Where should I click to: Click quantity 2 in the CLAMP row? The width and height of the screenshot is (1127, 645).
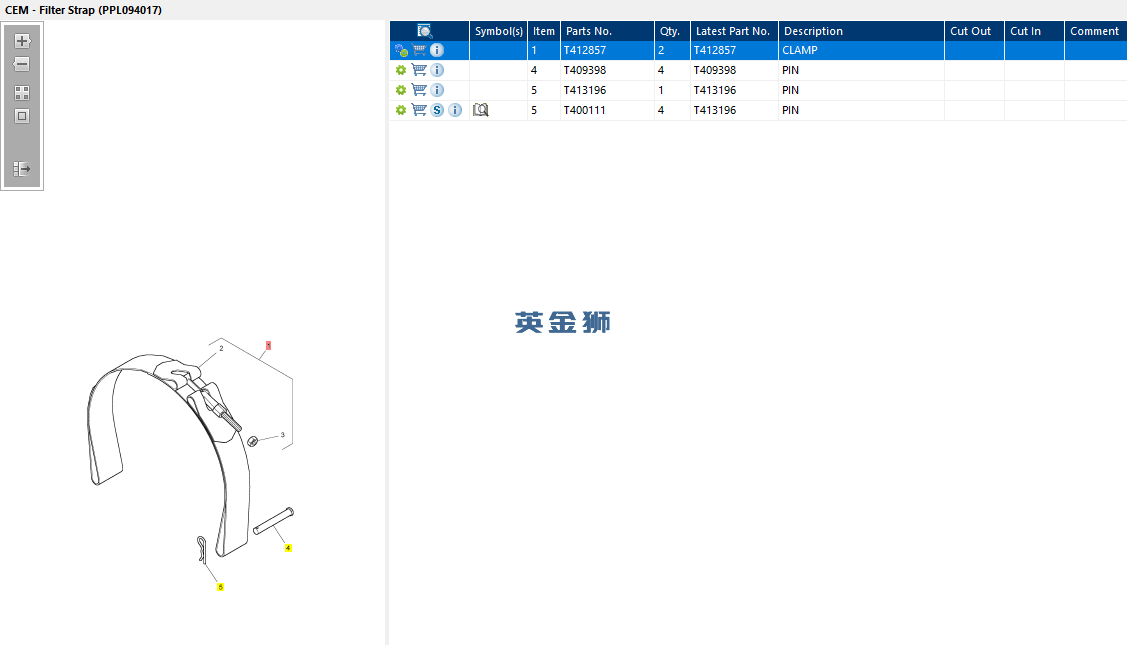(673, 50)
